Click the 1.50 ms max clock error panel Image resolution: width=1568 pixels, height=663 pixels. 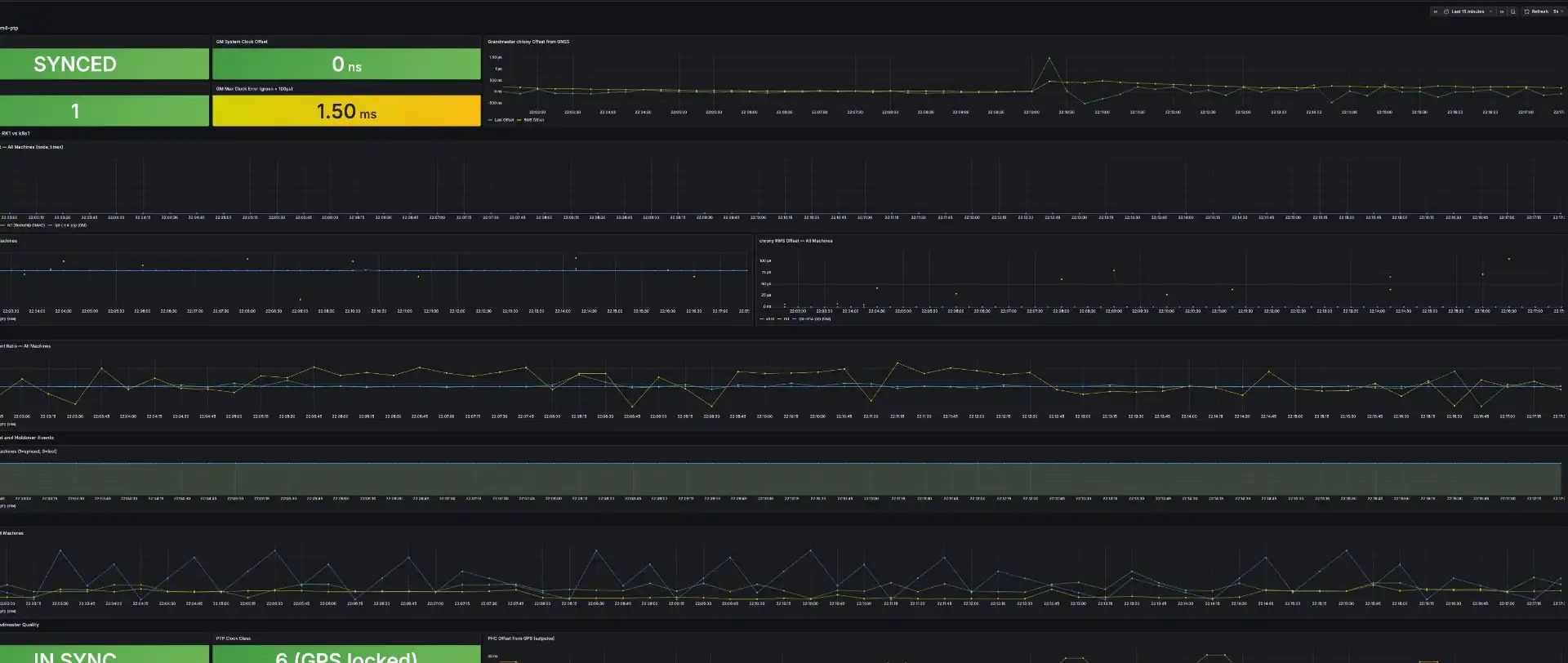(x=346, y=111)
